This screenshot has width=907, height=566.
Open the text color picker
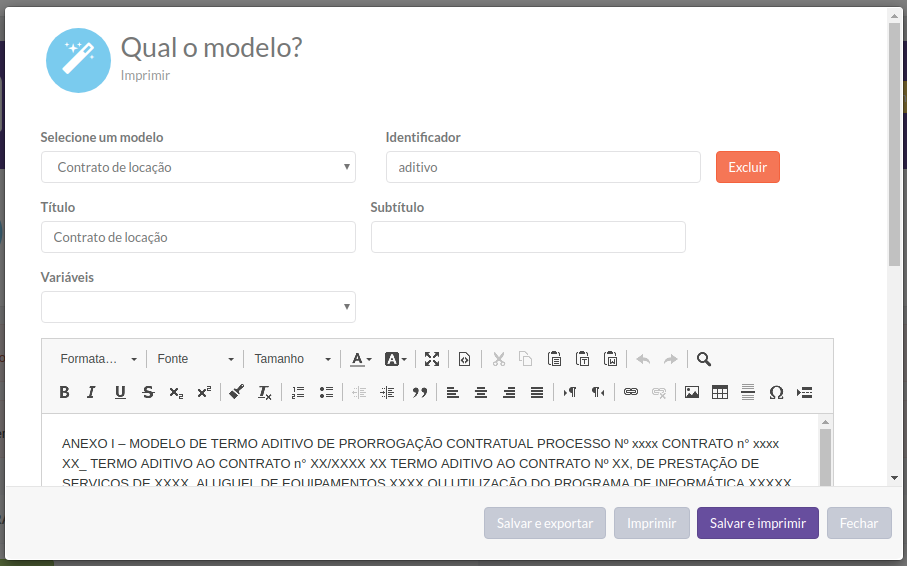(x=361, y=359)
